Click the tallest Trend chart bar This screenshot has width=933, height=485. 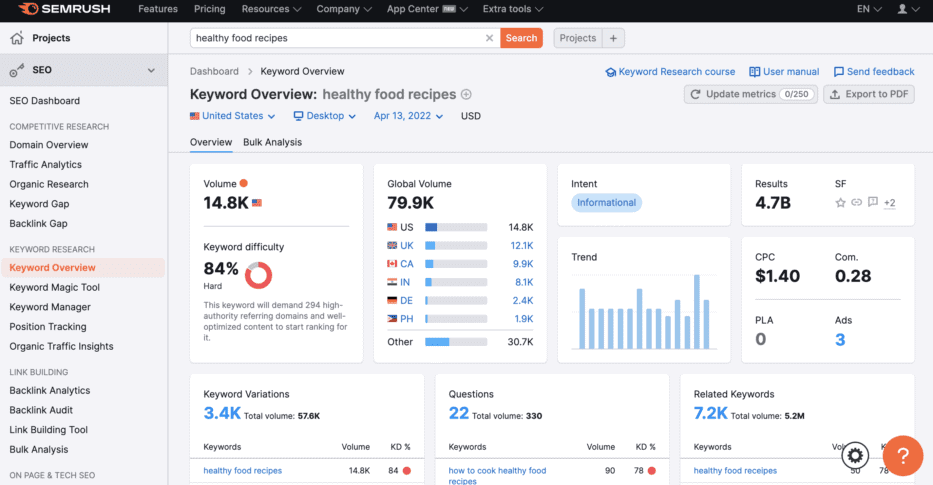(x=697, y=312)
